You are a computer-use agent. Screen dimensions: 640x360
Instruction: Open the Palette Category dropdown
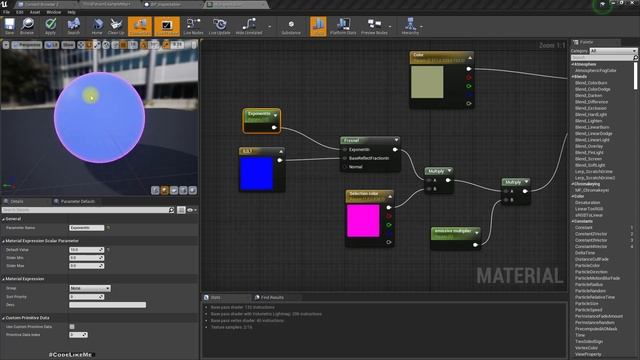click(x=613, y=51)
